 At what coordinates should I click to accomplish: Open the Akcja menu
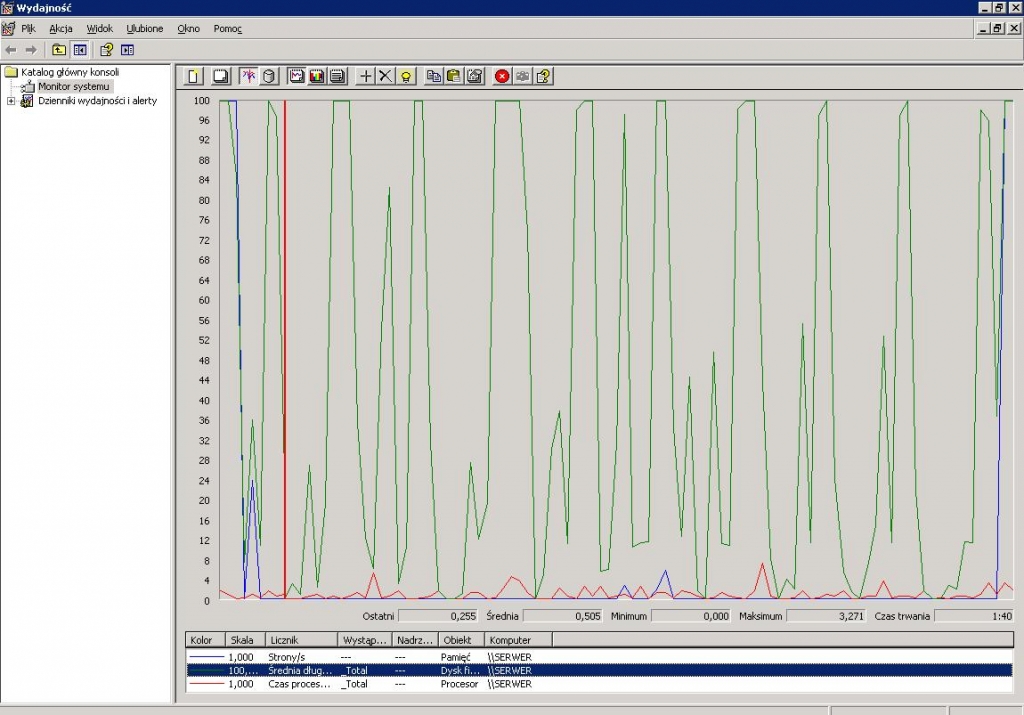click(61, 29)
